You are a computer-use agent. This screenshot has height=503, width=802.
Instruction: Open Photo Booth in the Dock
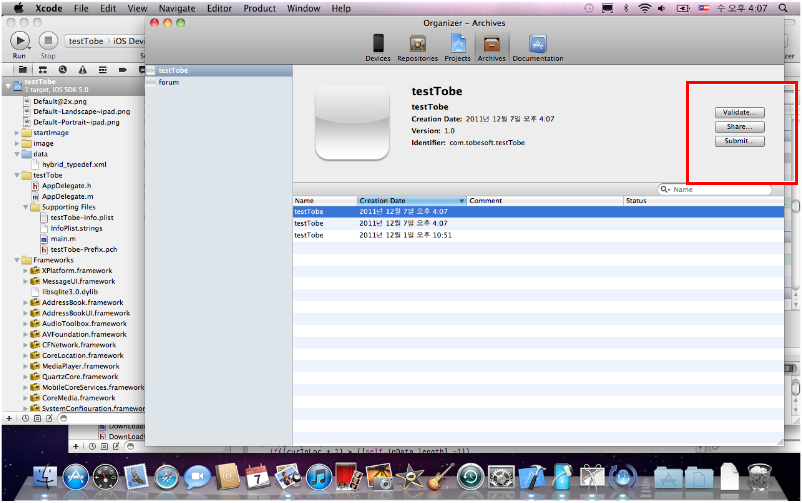tap(349, 476)
